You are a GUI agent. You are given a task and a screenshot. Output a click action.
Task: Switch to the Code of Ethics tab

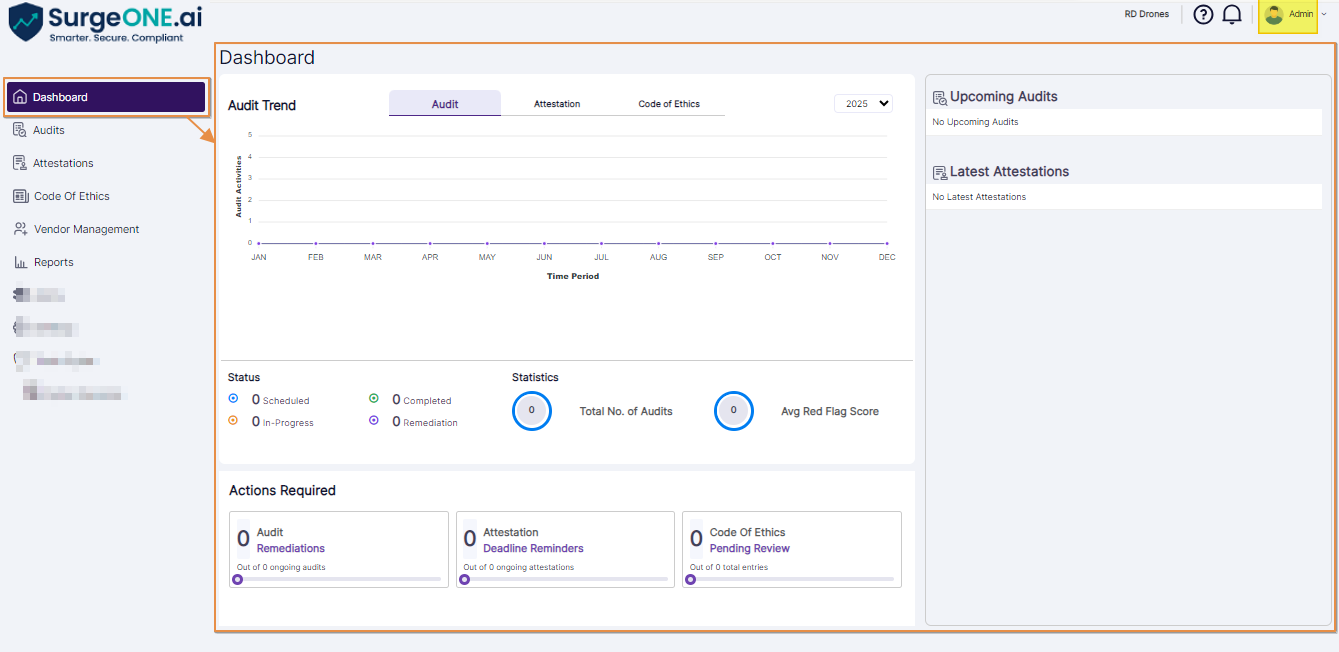pyautogui.click(x=668, y=103)
